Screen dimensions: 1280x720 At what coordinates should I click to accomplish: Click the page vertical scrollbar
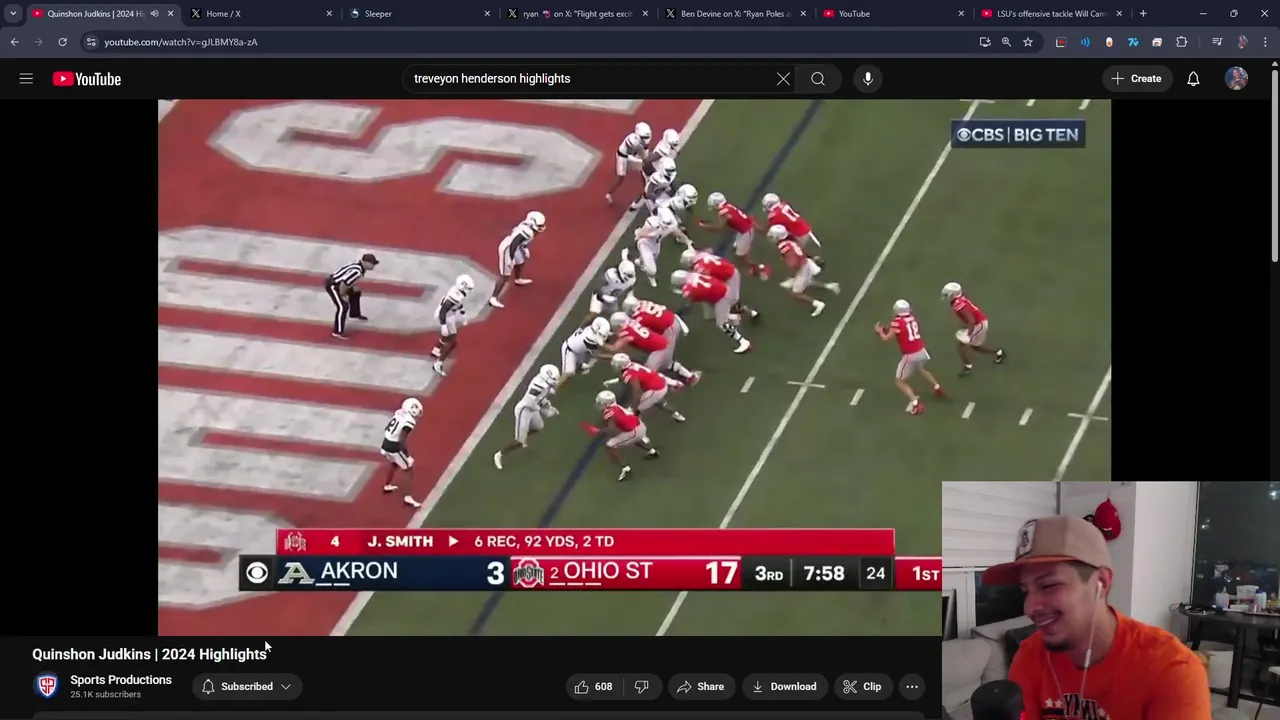coord(1274,165)
